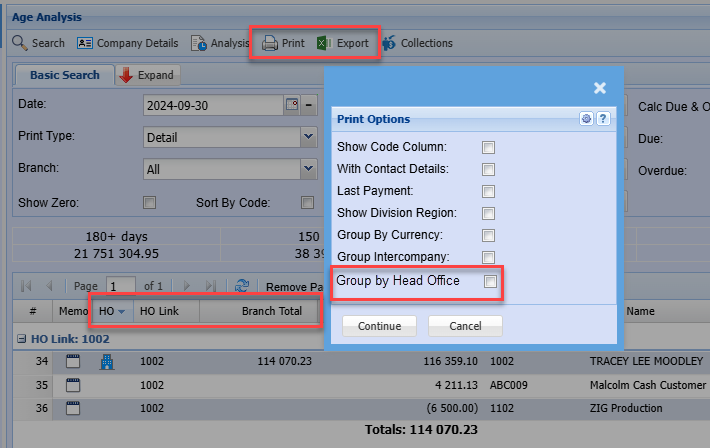Click the head office building icon in row 34
The height and width of the screenshot is (448, 710).
pos(108,362)
